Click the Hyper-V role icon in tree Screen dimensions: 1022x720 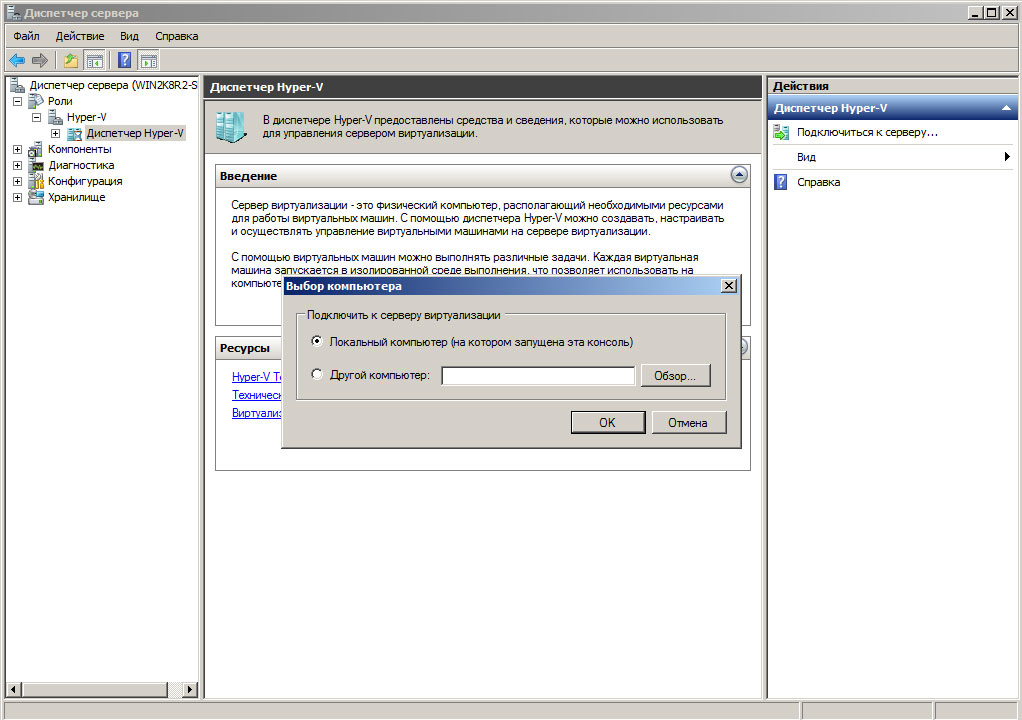tap(55, 117)
